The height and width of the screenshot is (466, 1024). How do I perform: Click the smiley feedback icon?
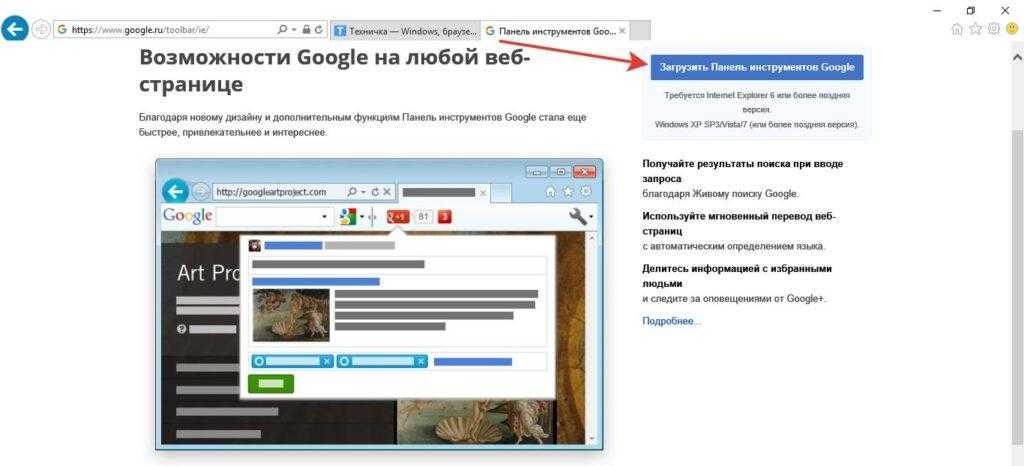coord(1011,29)
